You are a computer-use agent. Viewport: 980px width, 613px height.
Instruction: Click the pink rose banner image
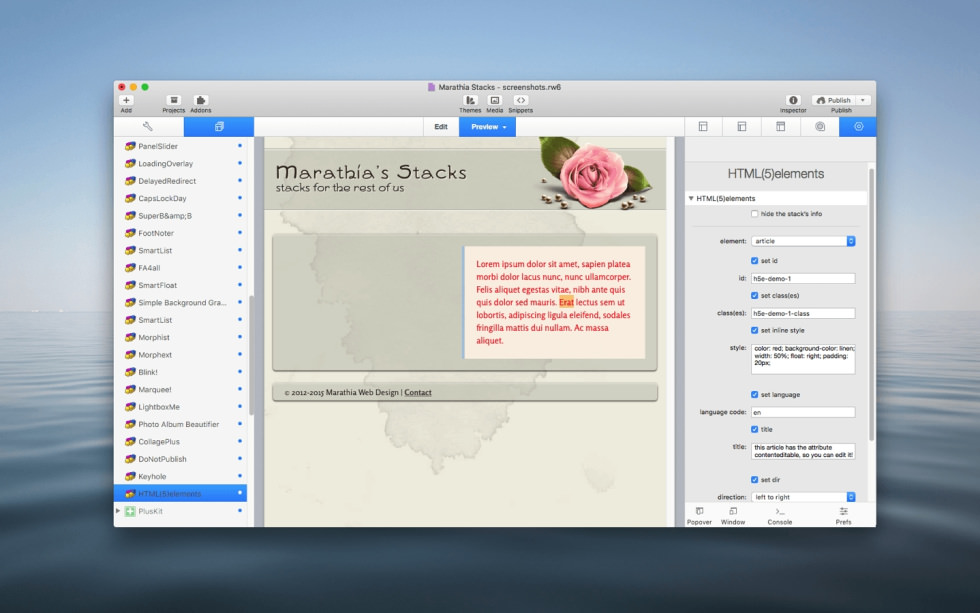594,173
